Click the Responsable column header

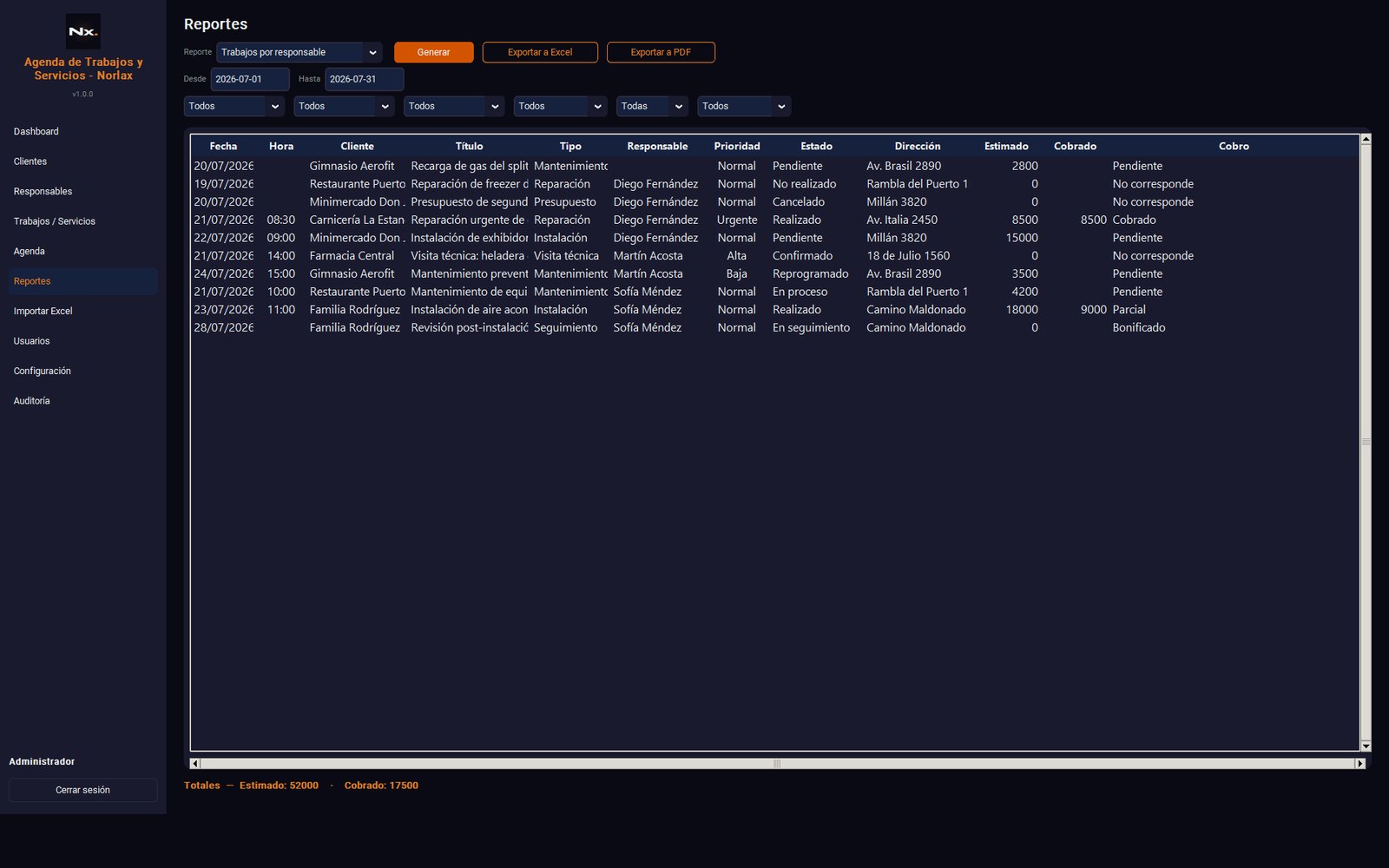point(657,146)
